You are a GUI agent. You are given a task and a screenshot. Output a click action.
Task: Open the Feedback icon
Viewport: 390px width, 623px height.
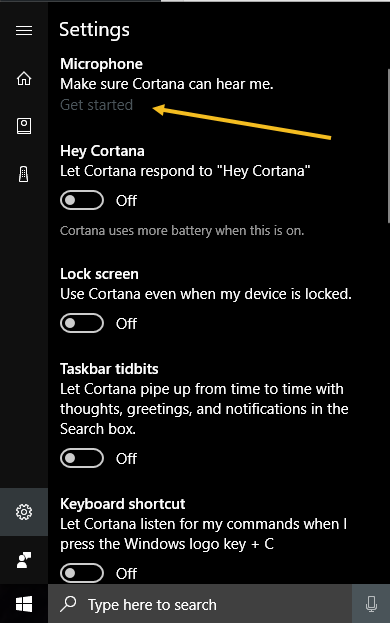[24, 560]
